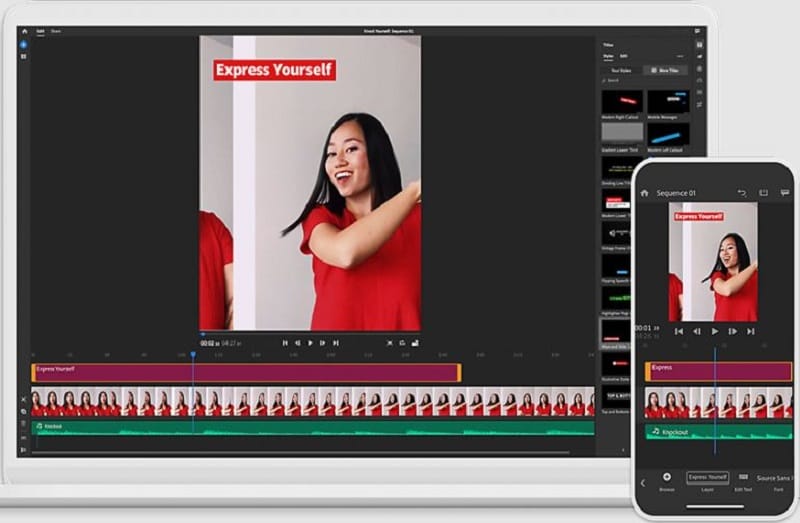Tap the feedback icon on phone header

pos(785,193)
